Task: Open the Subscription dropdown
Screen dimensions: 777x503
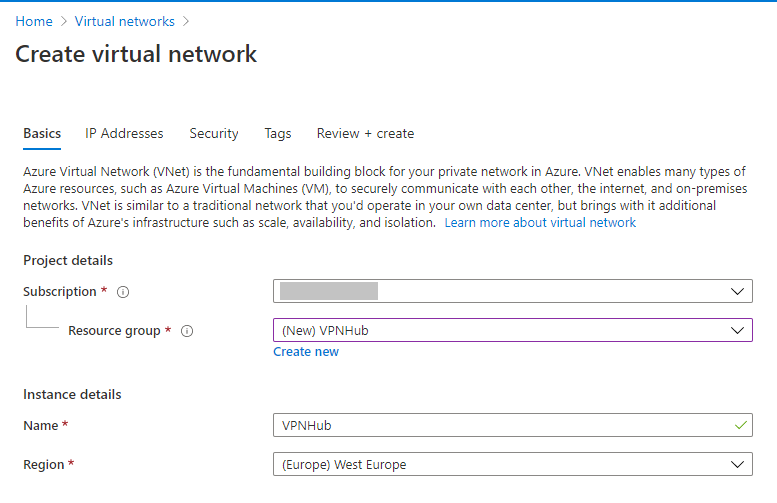Action: click(x=512, y=291)
